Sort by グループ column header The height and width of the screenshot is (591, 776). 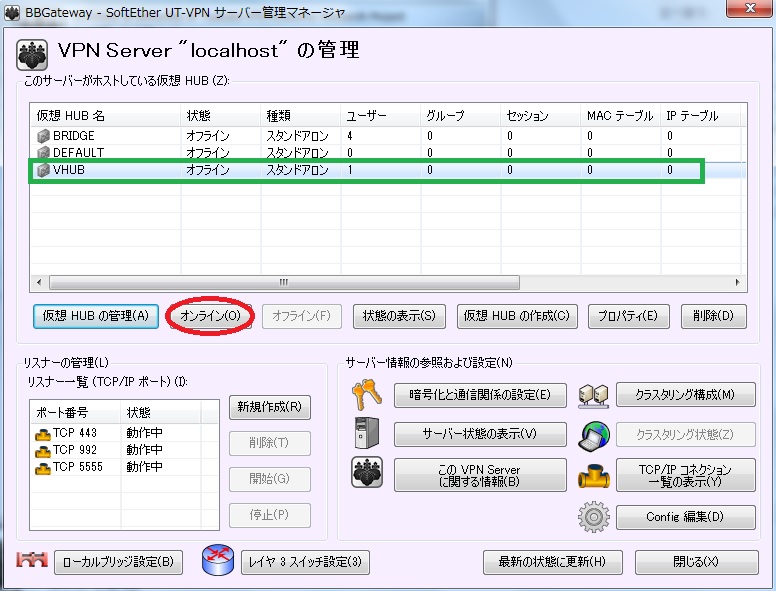coord(461,116)
